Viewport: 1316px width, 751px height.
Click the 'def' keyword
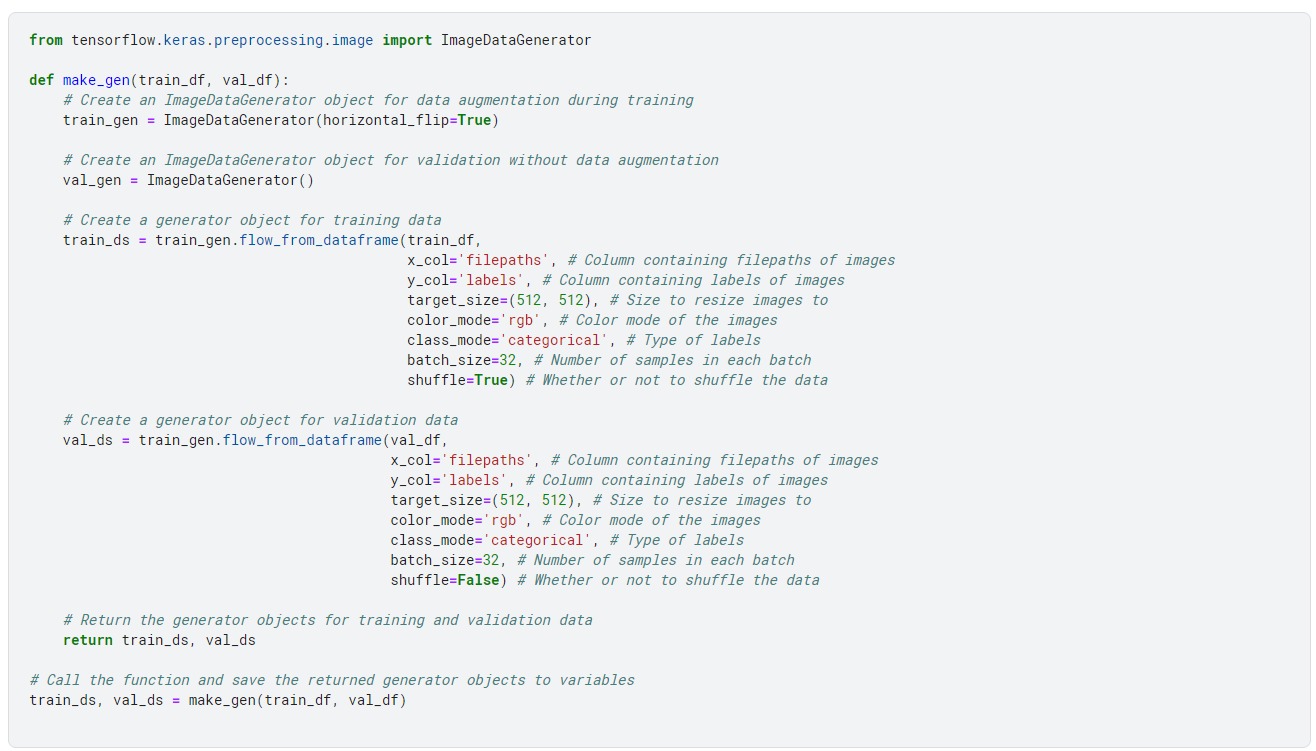click(x=42, y=80)
